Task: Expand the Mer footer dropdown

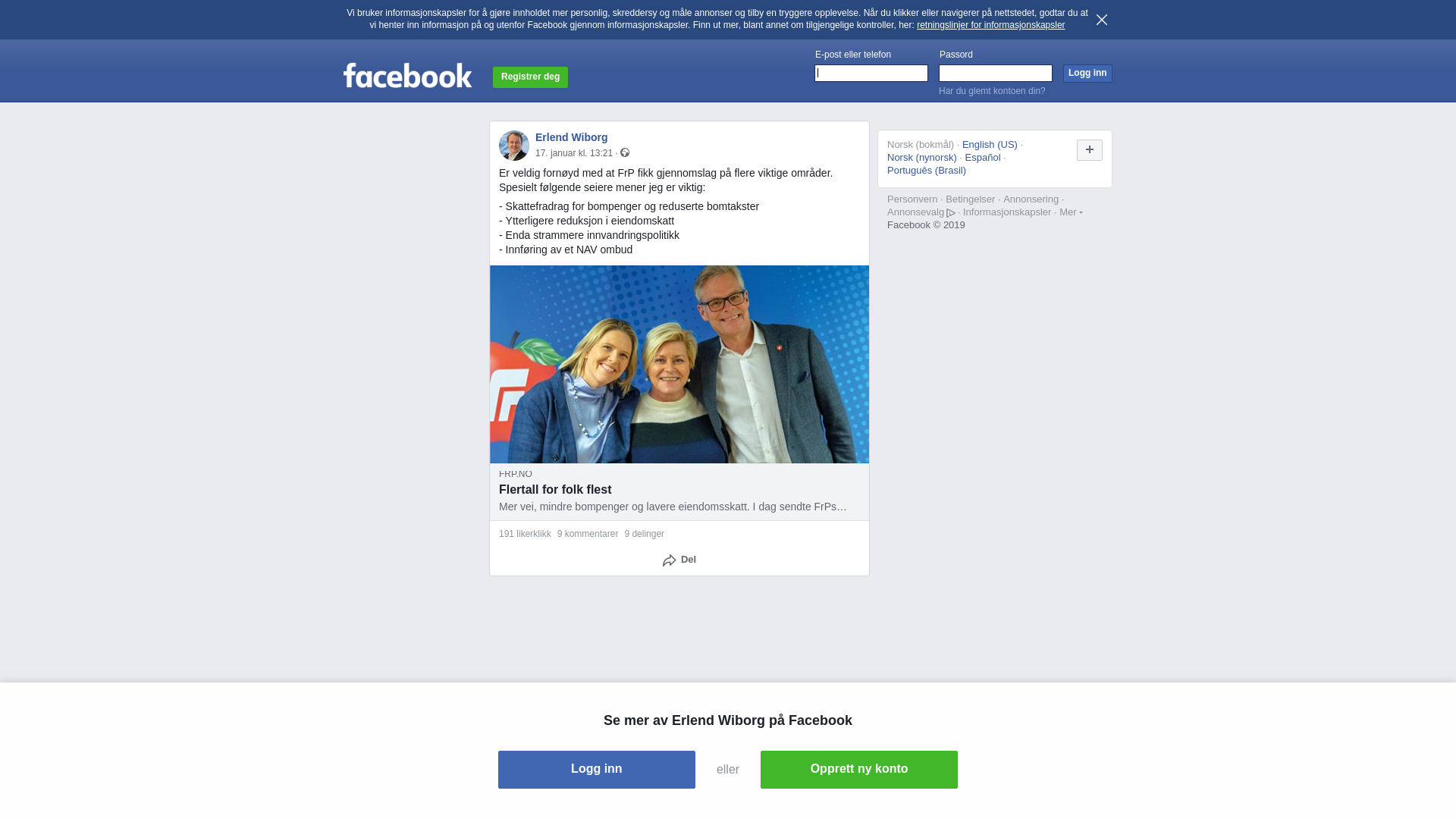Action: [1071, 212]
